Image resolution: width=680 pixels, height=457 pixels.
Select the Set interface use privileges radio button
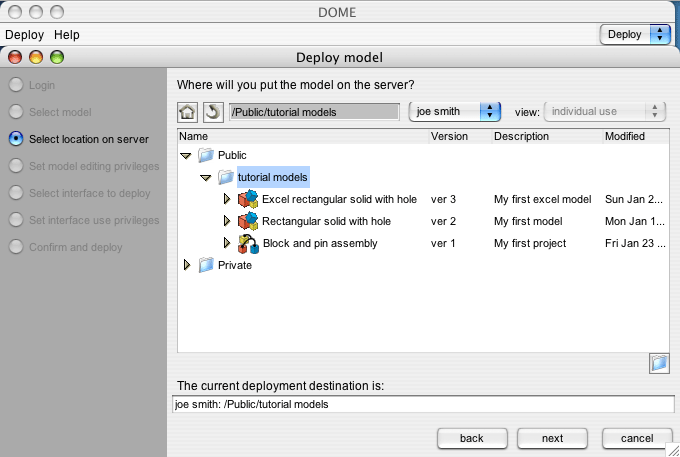click(x=16, y=220)
